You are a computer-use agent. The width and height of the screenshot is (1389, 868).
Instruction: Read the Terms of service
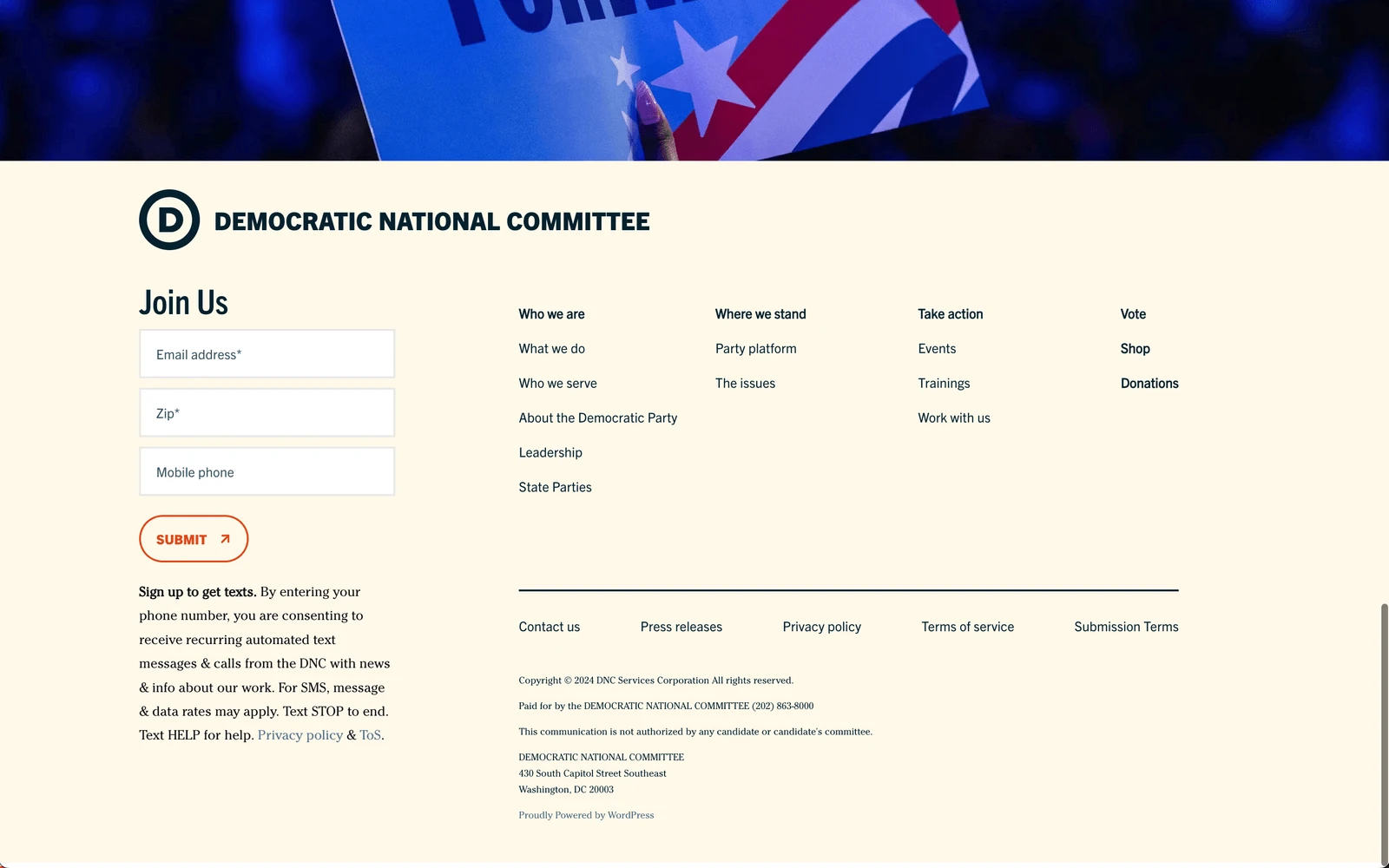[968, 627]
